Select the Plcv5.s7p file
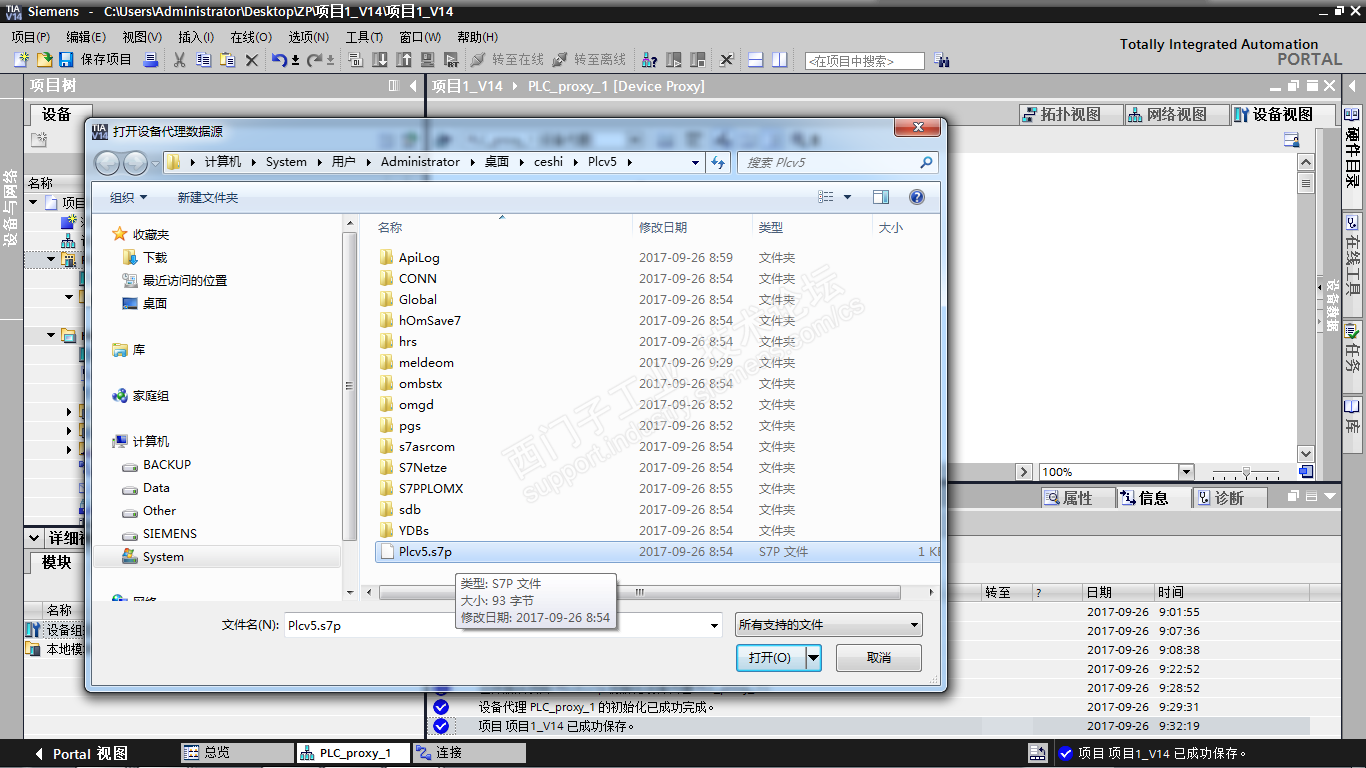This screenshot has height=768, width=1366. coord(657,552)
